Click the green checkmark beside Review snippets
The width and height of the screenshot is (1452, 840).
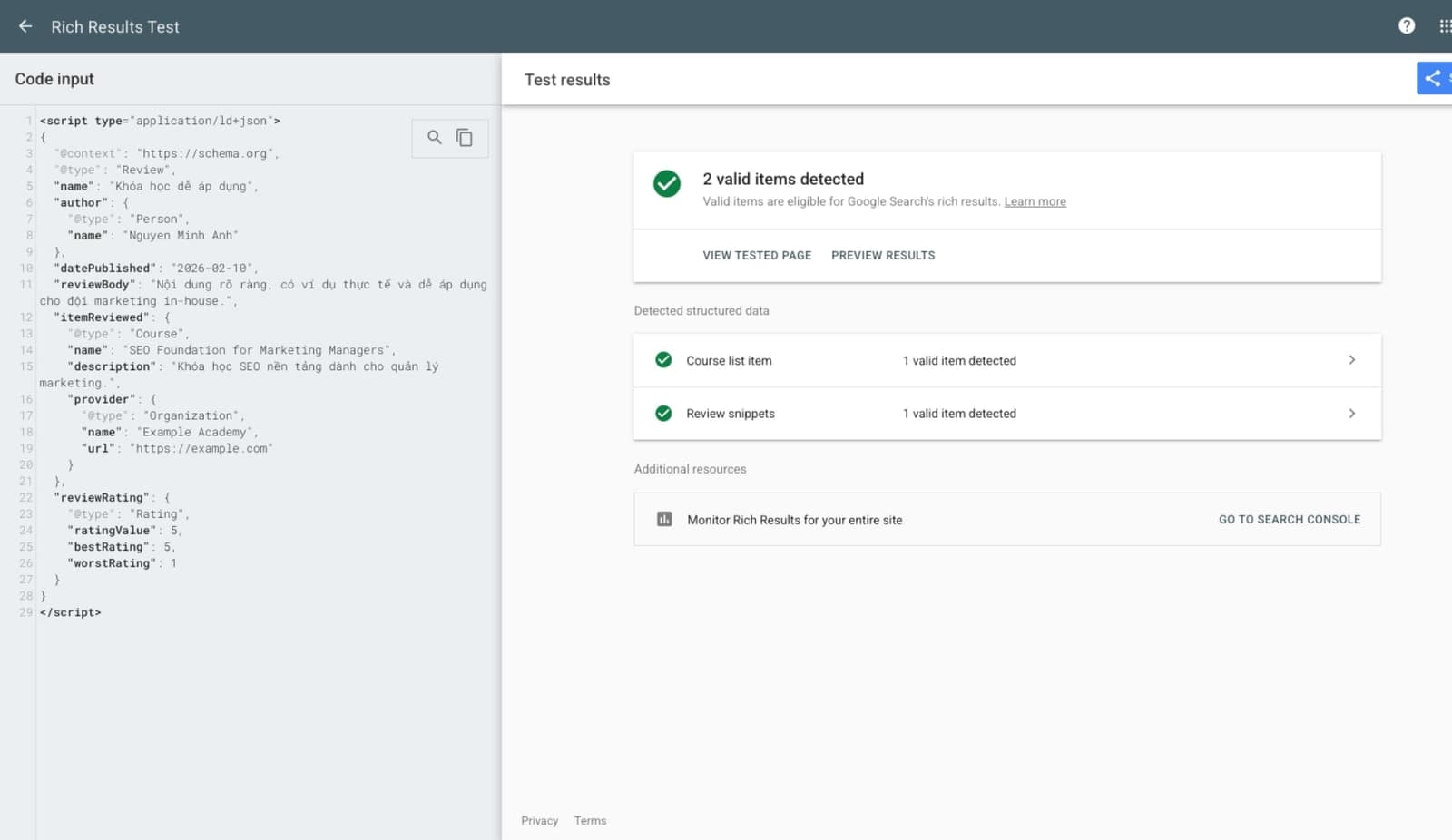(x=663, y=414)
